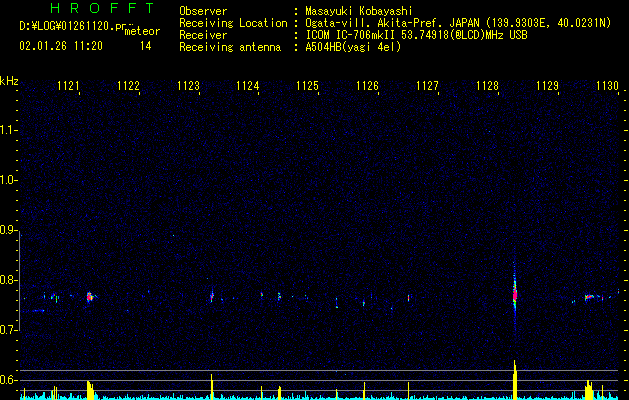This screenshot has width=629, height=400.
Task: Click the tallest yellow intensity bar below 1128
Action: (x=515, y=380)
